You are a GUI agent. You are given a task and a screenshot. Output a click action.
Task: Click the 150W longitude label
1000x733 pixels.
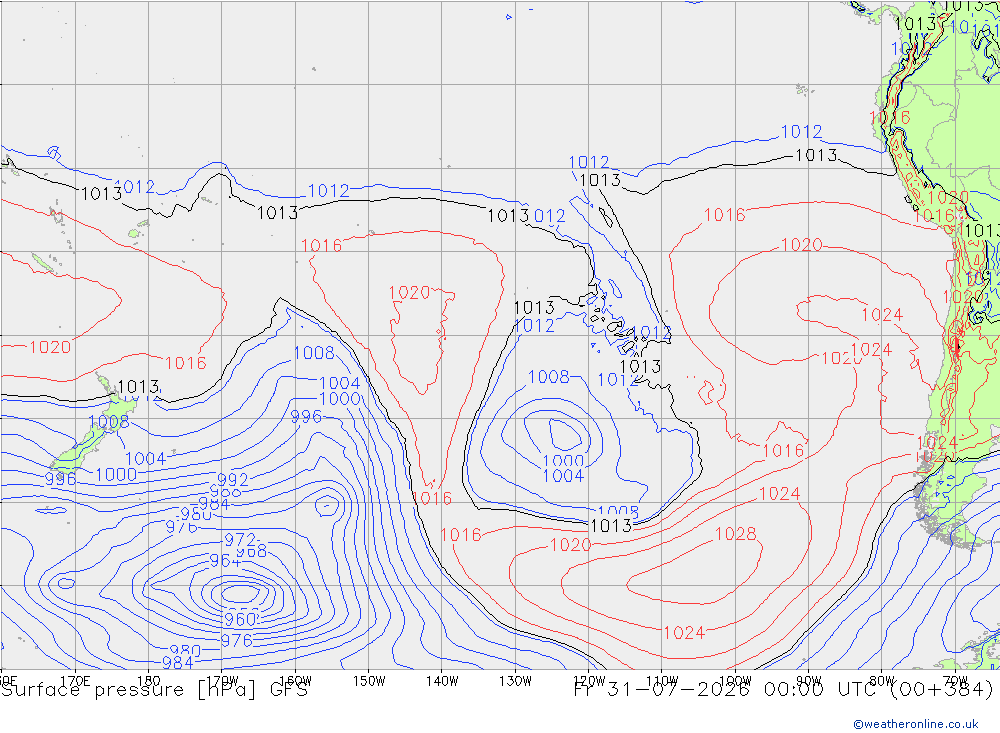pos(369,681)
